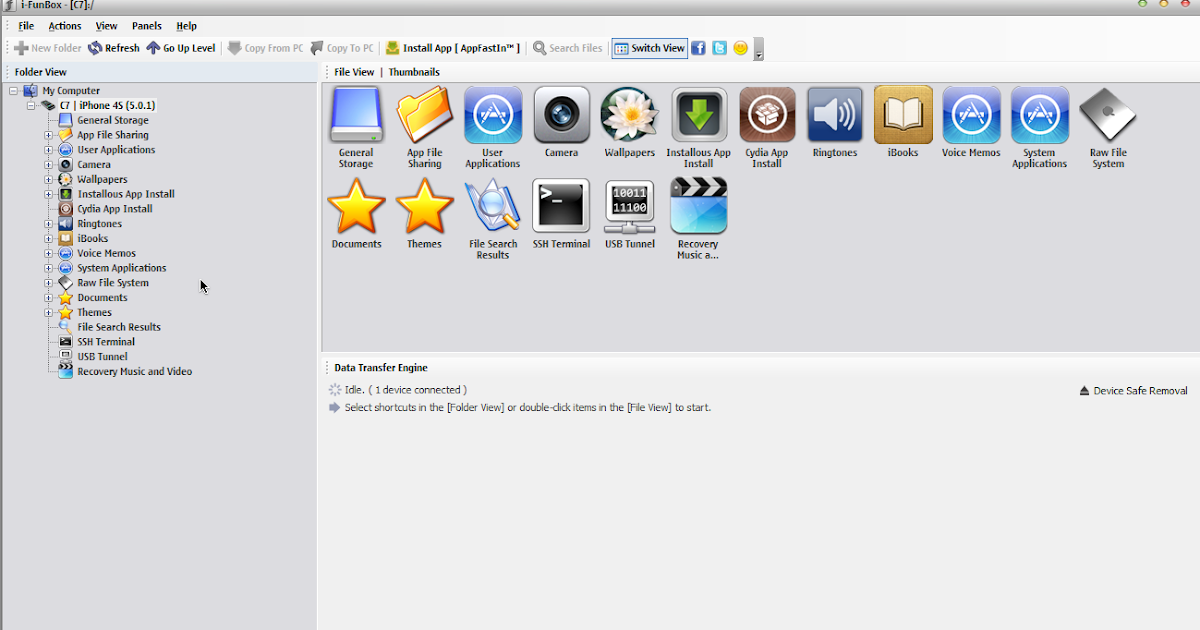This screenshot has width=1200, height=630.
Task: Open Cydia App Install icon in File View
Action: click(767, 115)
